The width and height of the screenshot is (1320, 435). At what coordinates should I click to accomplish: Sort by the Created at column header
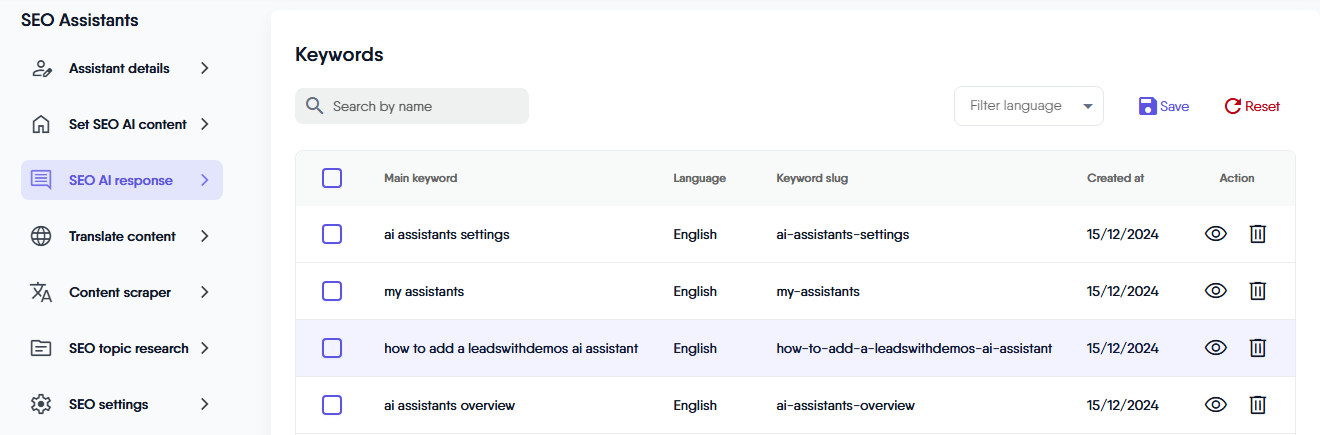click(1115, 178)
